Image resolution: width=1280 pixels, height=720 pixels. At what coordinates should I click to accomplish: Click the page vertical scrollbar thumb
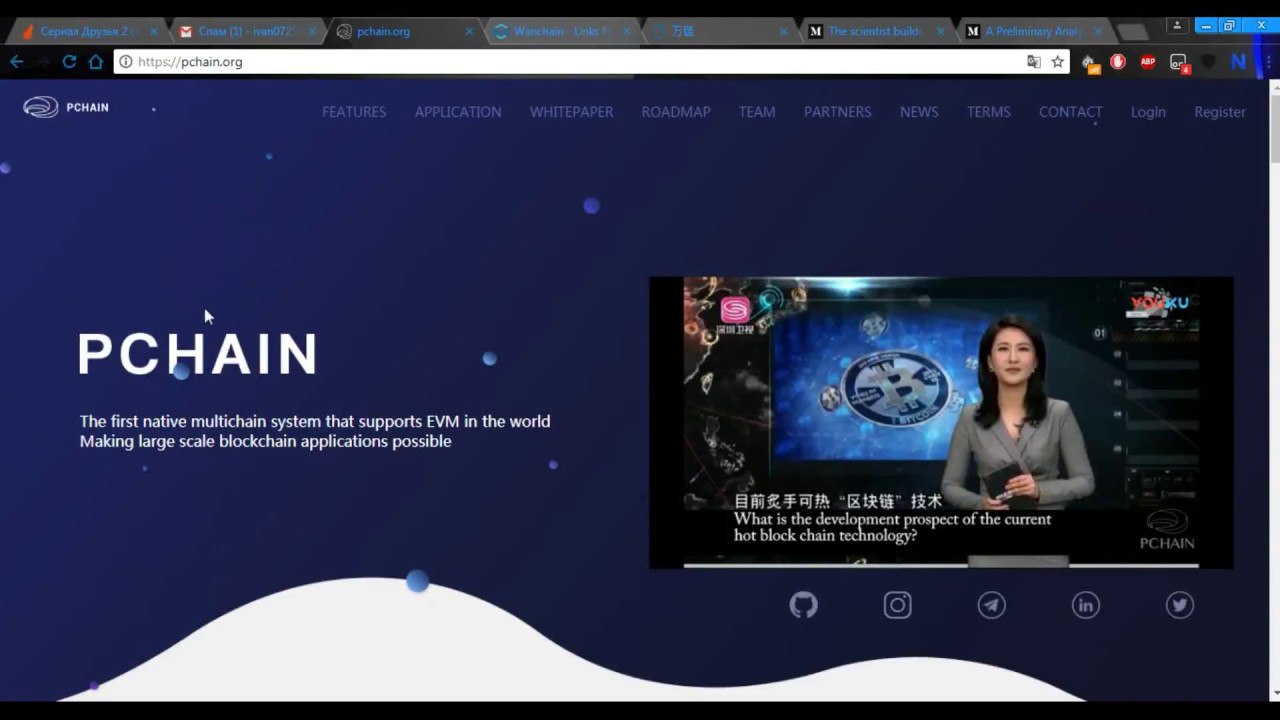tap(1274, 128)
